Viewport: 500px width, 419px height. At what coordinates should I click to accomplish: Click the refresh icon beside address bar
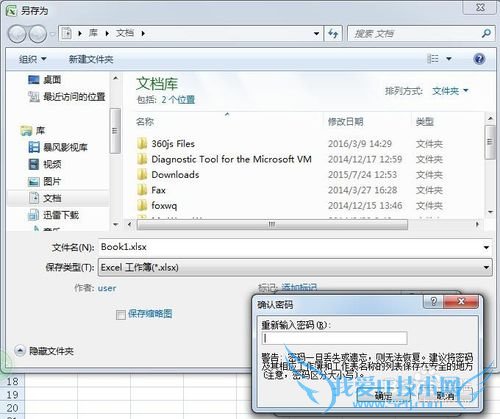point(333,33)
